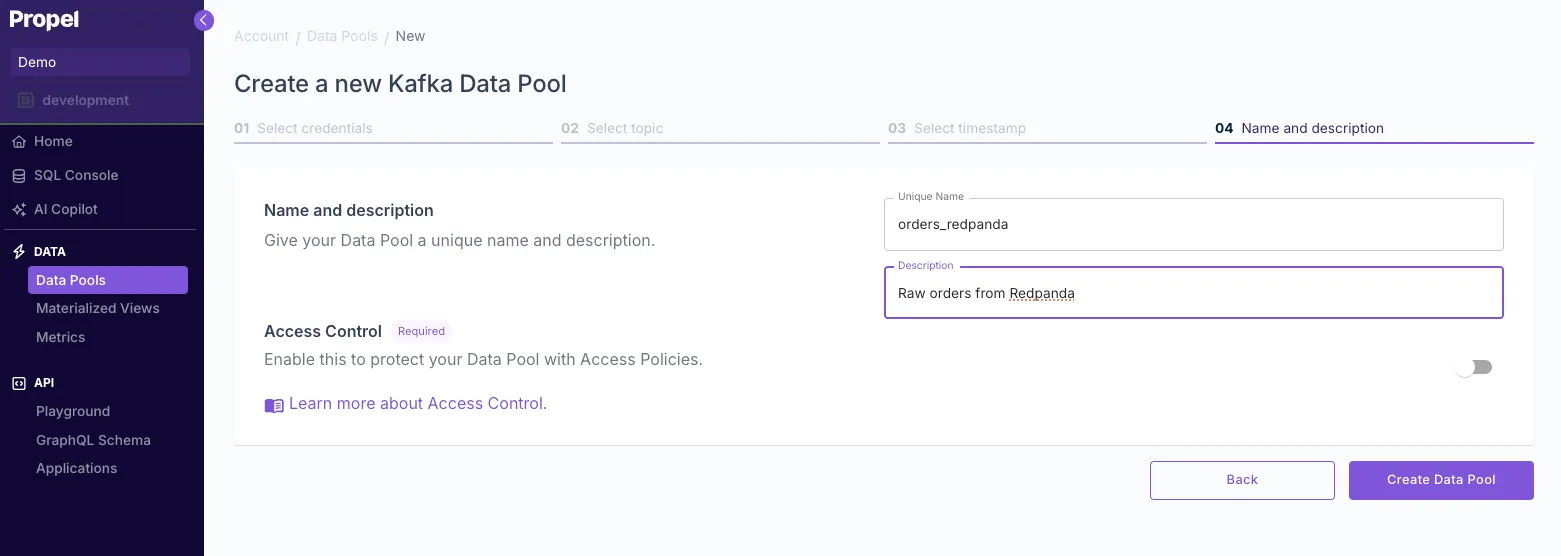This screenshot has width=1561, height=556.
Task: Click the Home icon in the sidebar
Action: pyautogui.click(x=18, y=142)
